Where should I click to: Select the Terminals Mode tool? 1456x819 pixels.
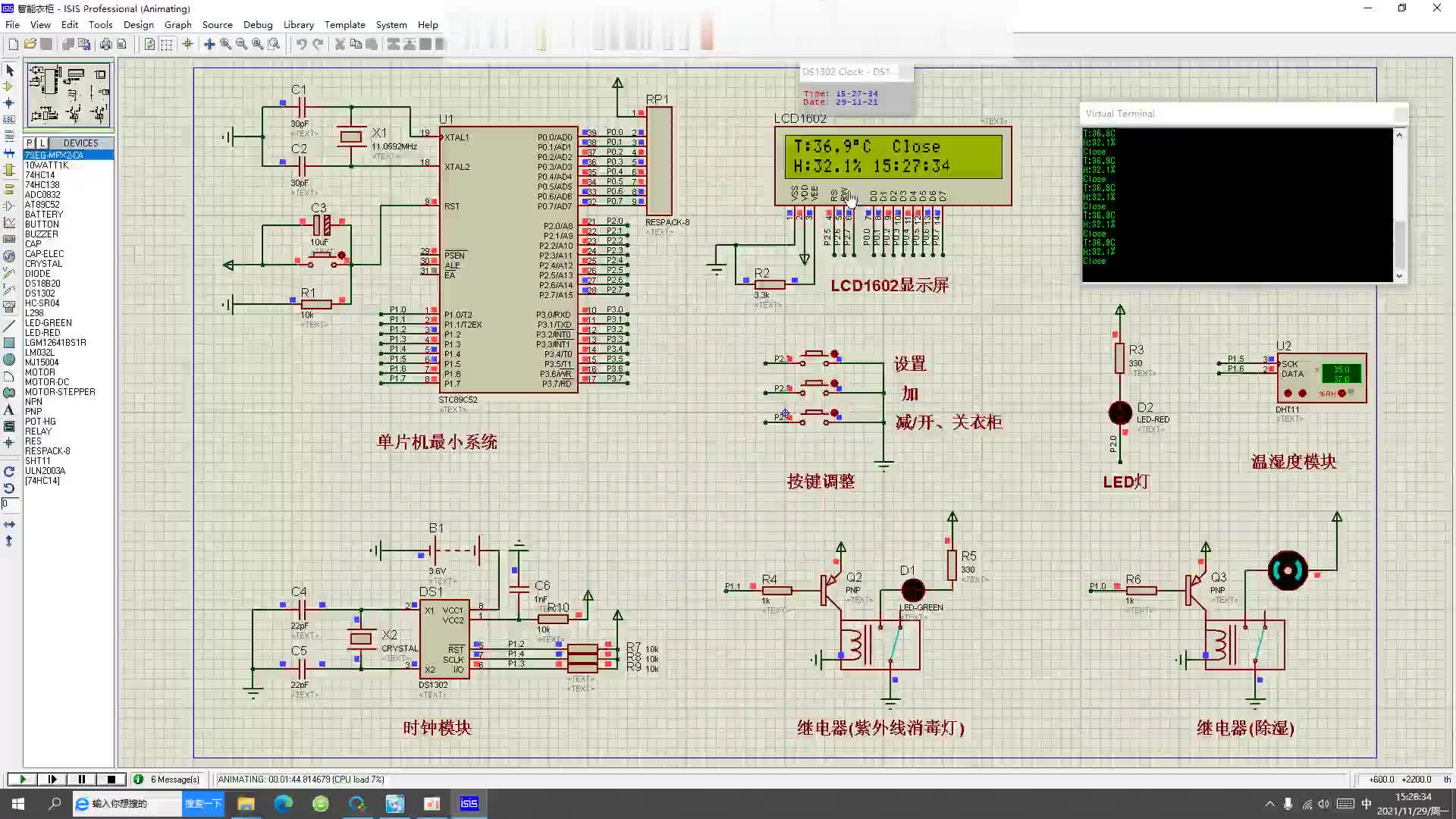[x=10, y=189]
